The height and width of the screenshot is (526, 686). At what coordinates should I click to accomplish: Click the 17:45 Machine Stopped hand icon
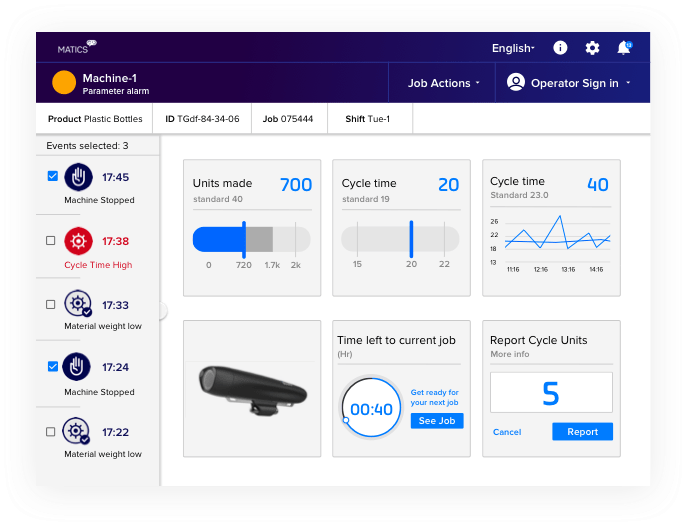click(x=78, y=177)
